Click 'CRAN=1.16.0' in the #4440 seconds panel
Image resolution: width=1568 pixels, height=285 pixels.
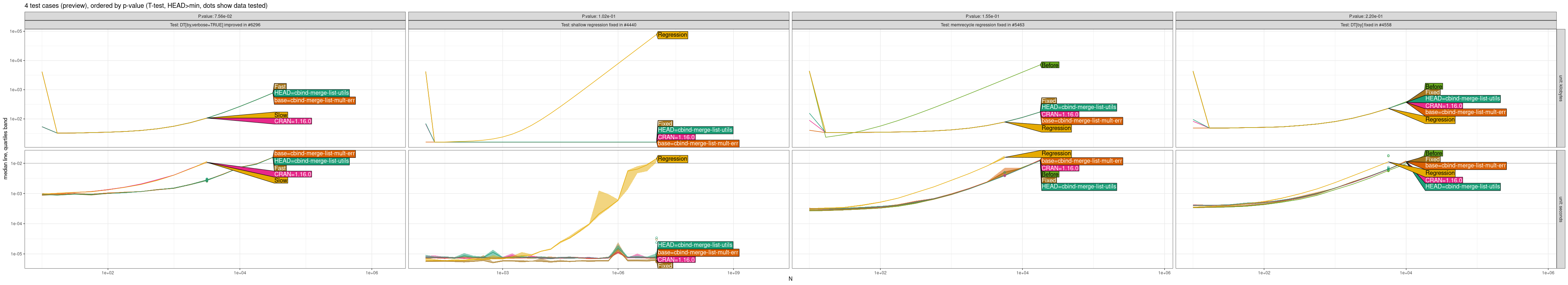676,259
